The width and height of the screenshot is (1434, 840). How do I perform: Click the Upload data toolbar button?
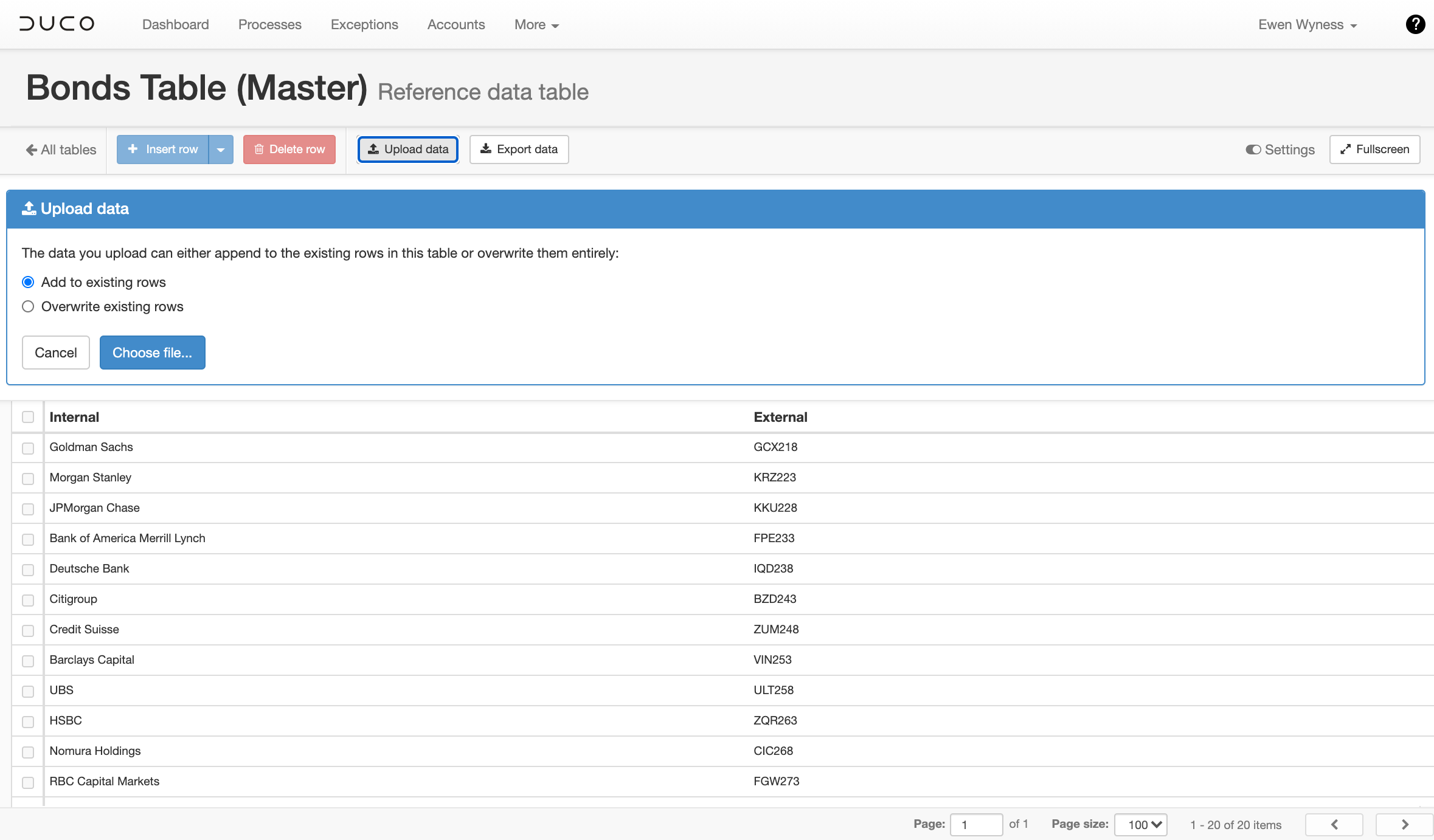tap(407, 150)
